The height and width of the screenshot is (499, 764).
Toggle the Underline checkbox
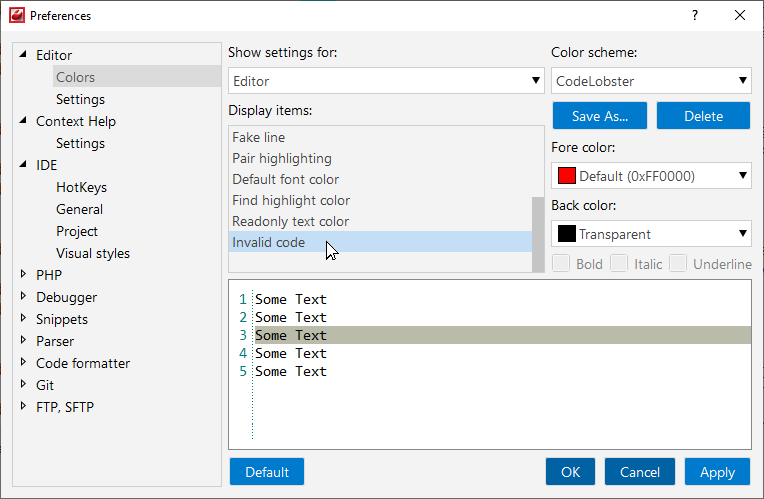[x=678, y=263]
